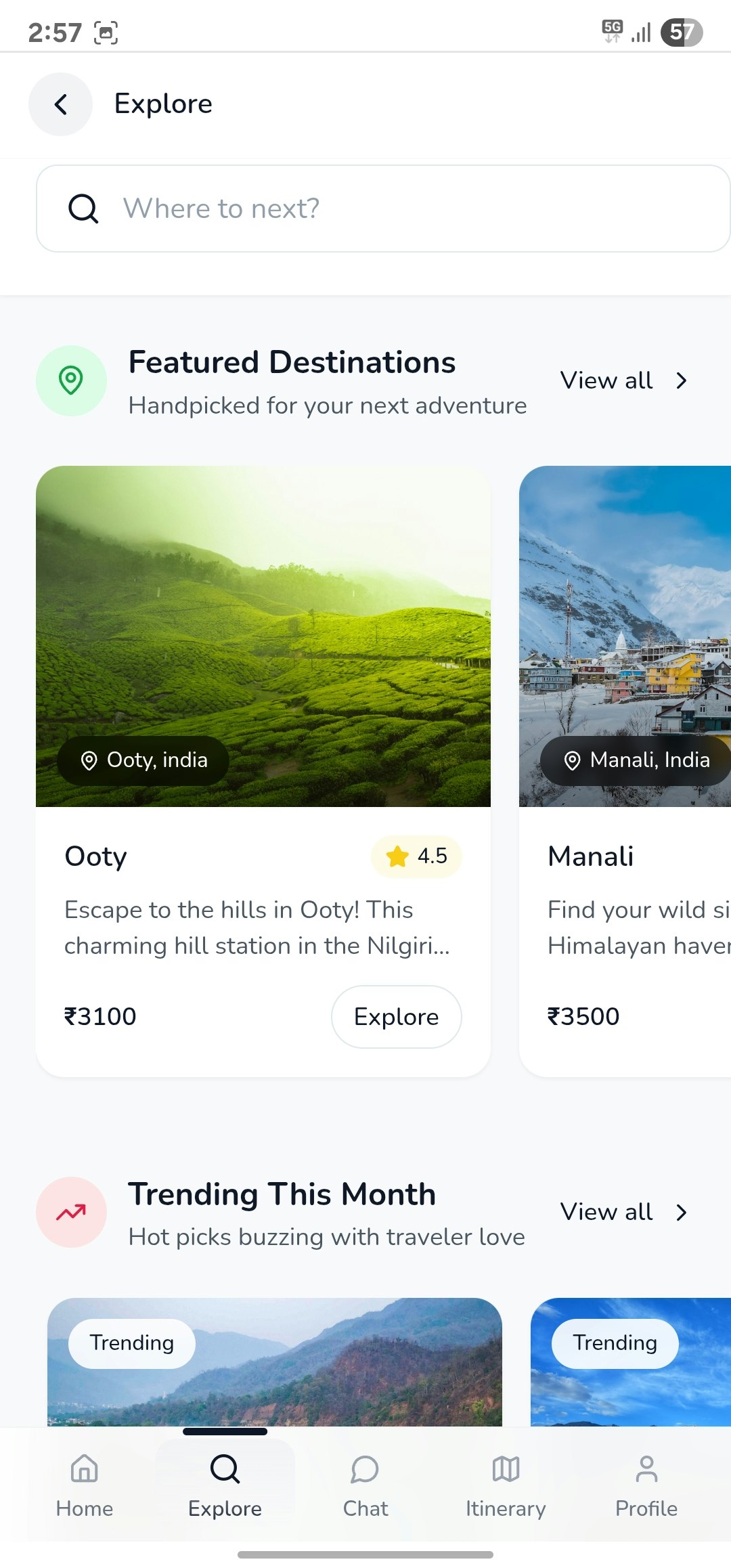Select the Explore magnifier icon in bottom bar
This screenshot has width=731, height=1568.
224,1471
